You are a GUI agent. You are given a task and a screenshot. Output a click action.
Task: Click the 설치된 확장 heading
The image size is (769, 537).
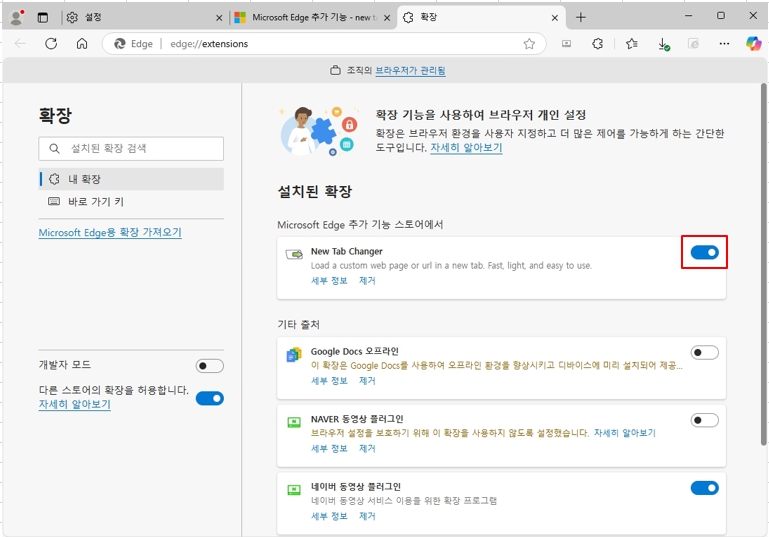314,191
